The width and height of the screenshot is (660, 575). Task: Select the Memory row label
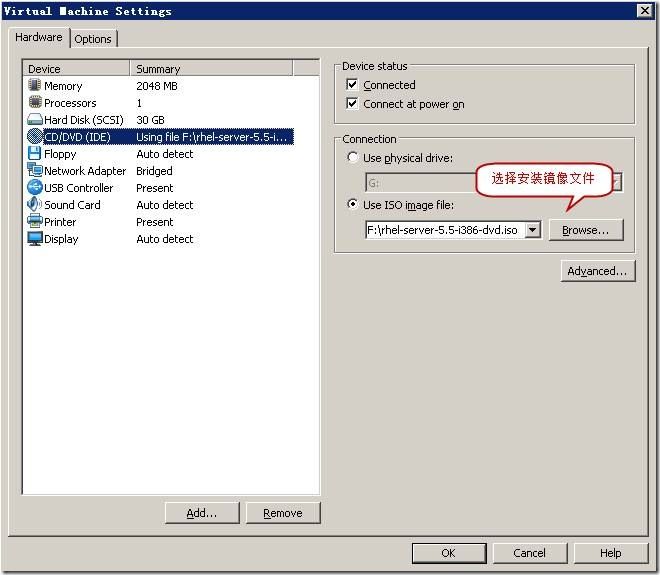[x=63, y=86]
